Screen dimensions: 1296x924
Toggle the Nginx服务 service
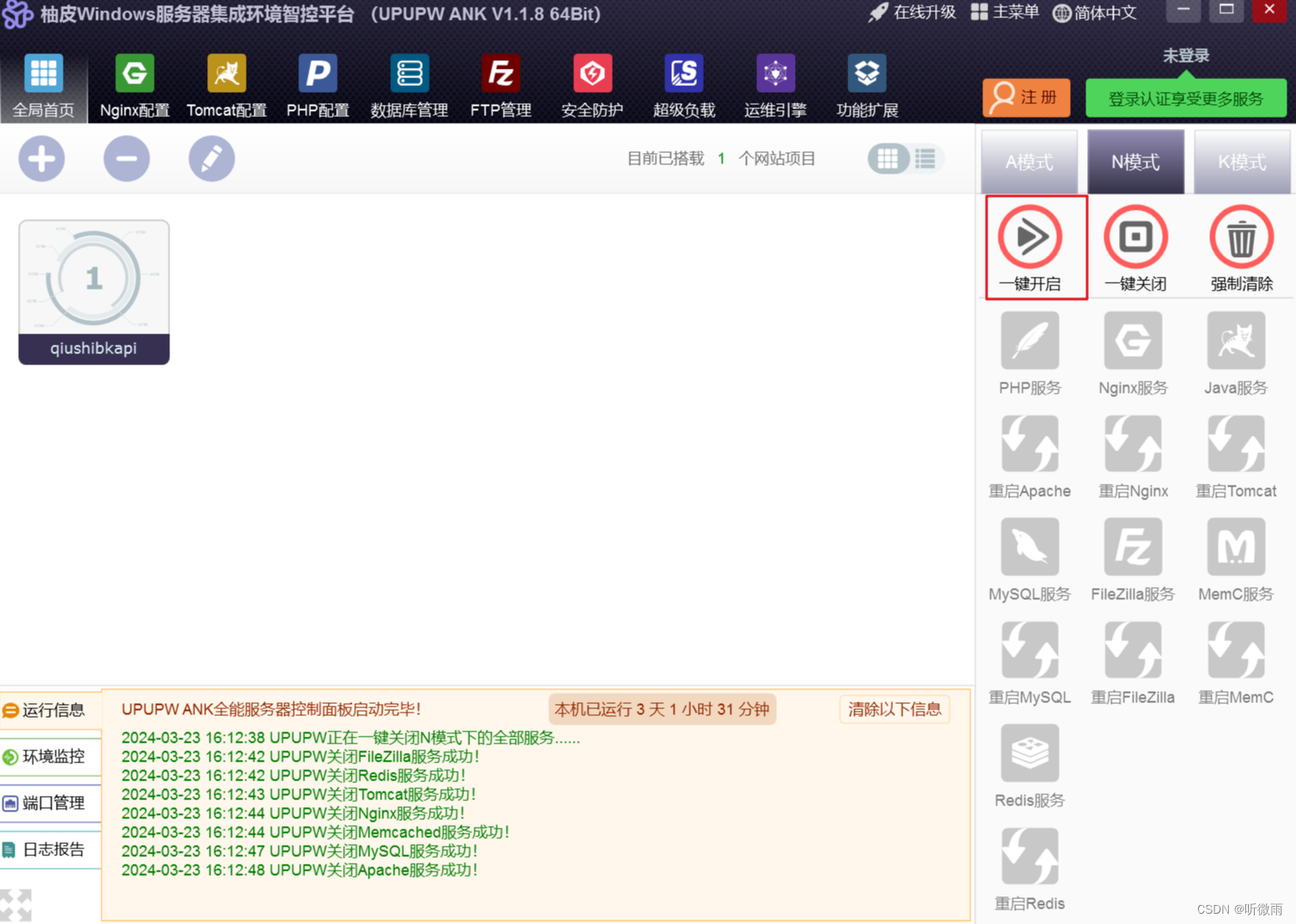pyautogui.click(x=1133, y=353)
